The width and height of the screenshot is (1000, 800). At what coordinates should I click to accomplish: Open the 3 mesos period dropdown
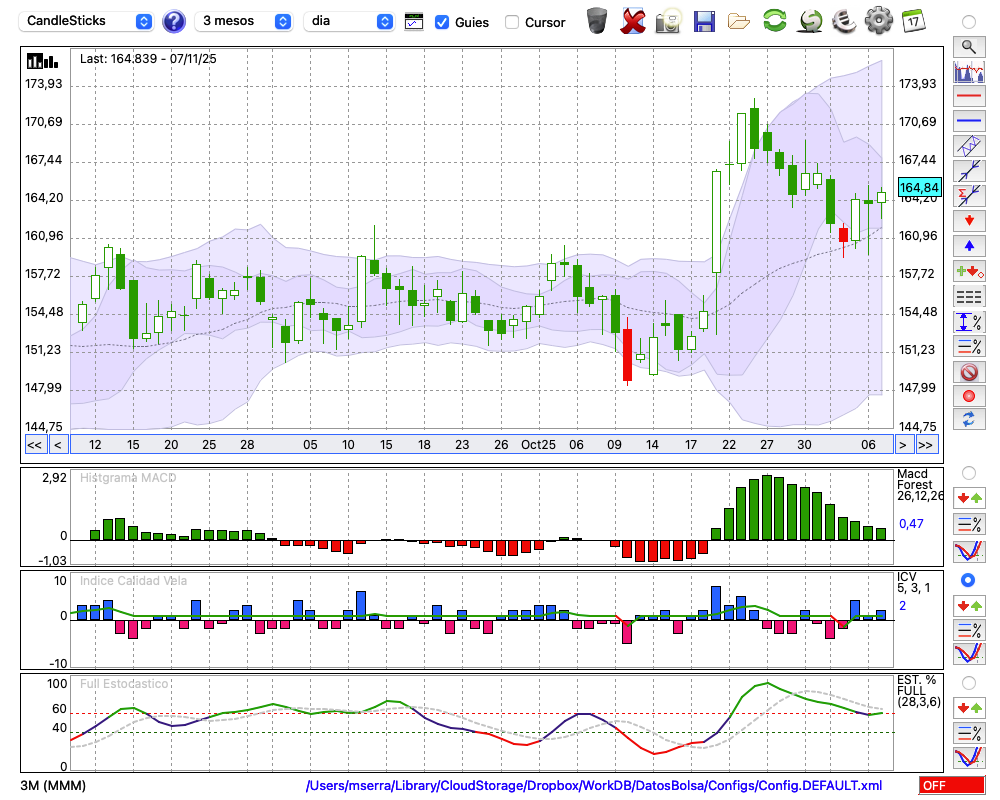245,21
